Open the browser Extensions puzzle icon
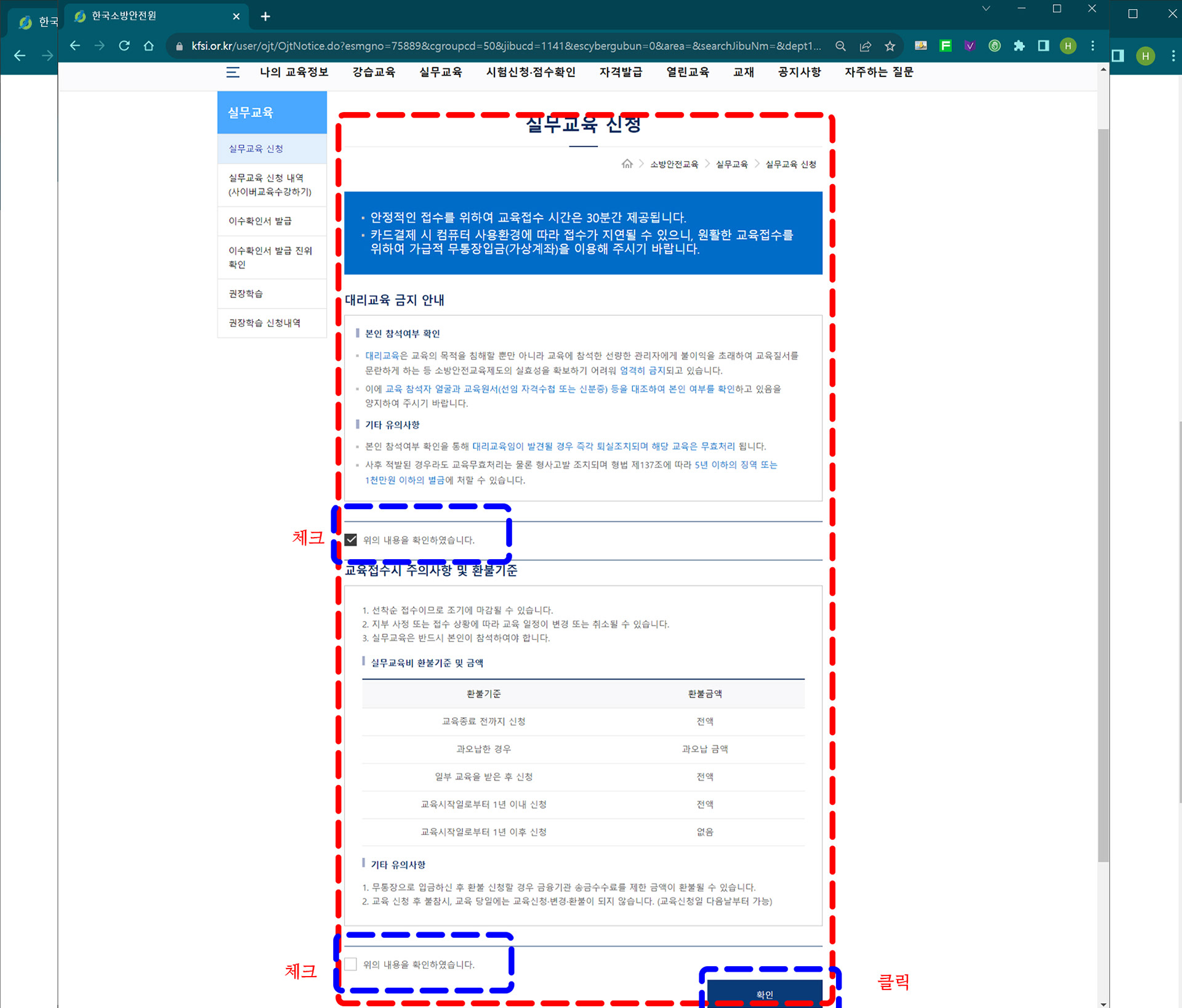The width and height of the screenshot is (1182, 1008). tap(1019, 46)
